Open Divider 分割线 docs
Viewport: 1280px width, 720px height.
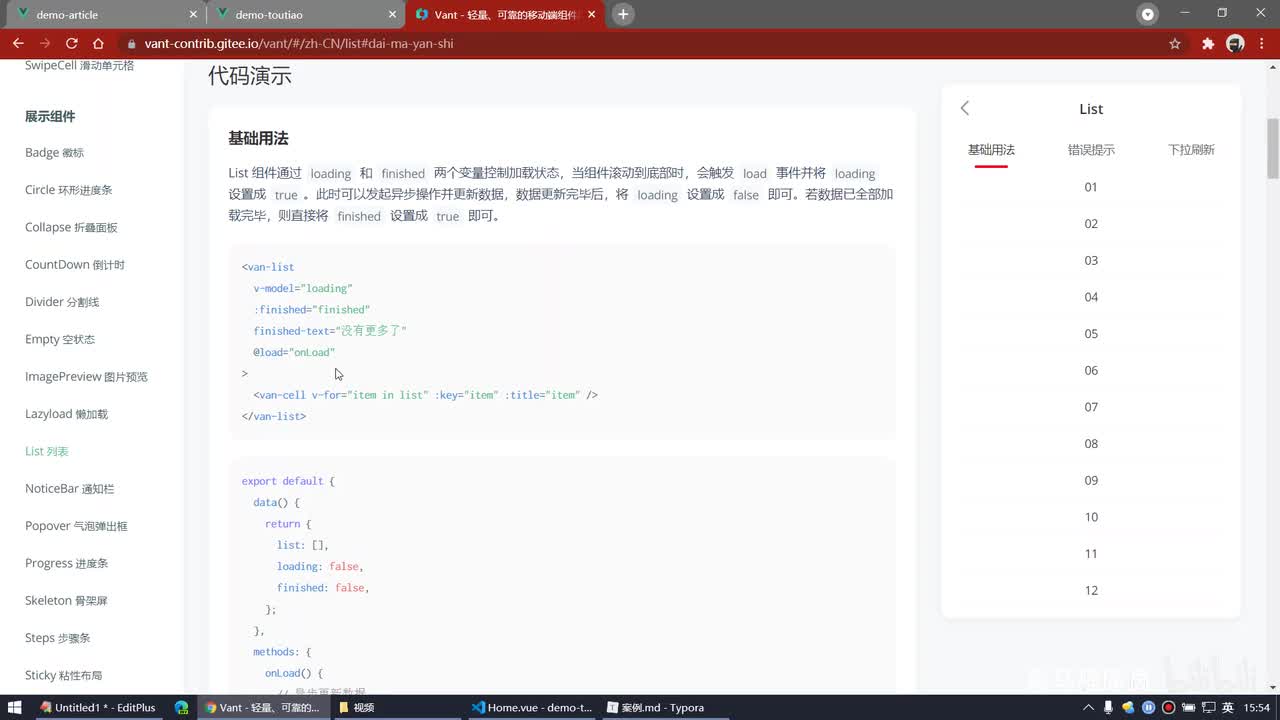(x=62, y=302)
